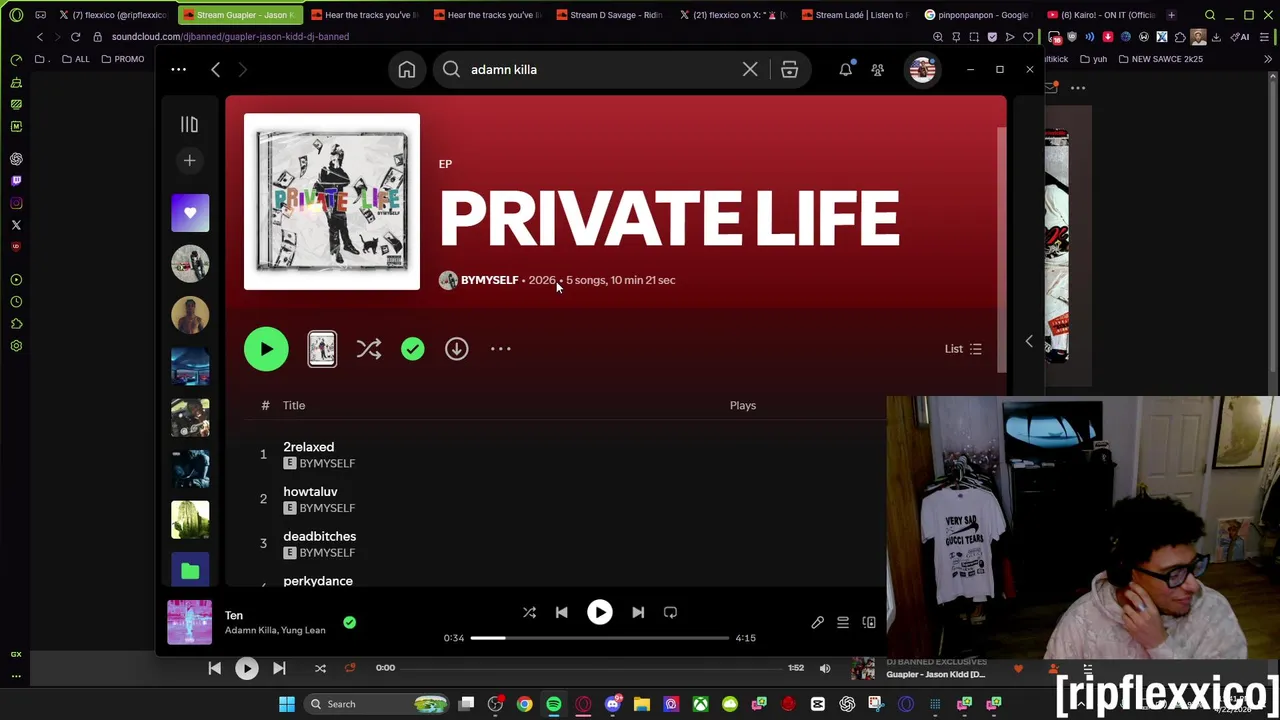This screenshot has height=720, width=1280.
Task: Toggle the green saved-to-library checkmark
Action: (413, 349)
